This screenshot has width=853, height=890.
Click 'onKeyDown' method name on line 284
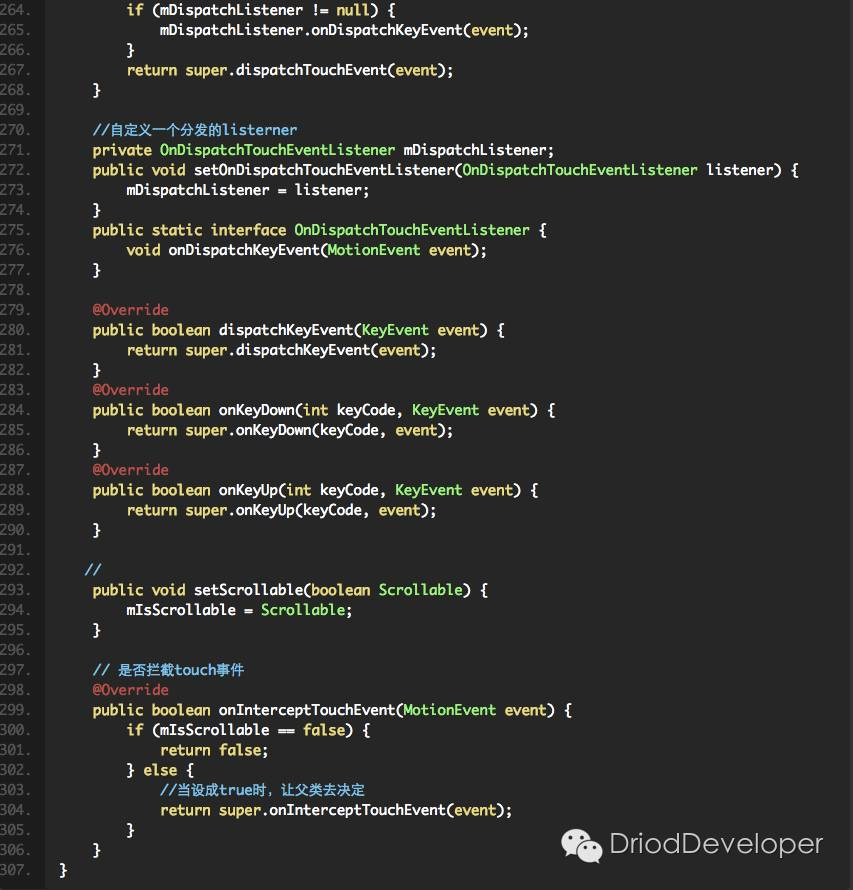(257, 410)
